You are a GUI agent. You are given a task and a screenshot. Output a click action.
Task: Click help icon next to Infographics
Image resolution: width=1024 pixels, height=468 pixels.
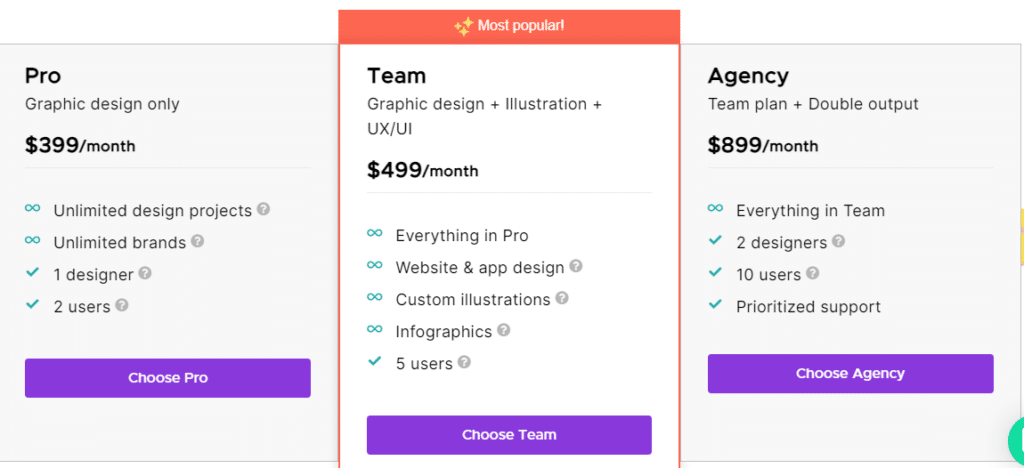click(504, 330)
